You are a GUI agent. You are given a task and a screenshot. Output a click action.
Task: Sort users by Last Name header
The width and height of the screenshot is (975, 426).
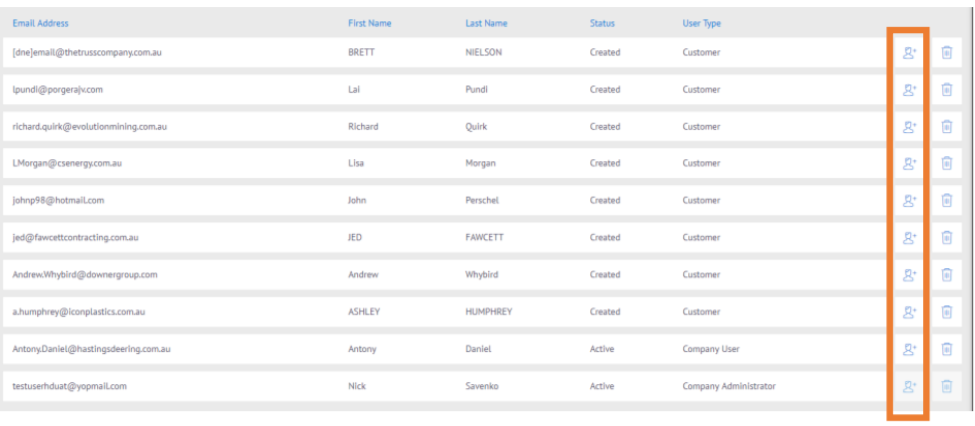click(486, 23)
